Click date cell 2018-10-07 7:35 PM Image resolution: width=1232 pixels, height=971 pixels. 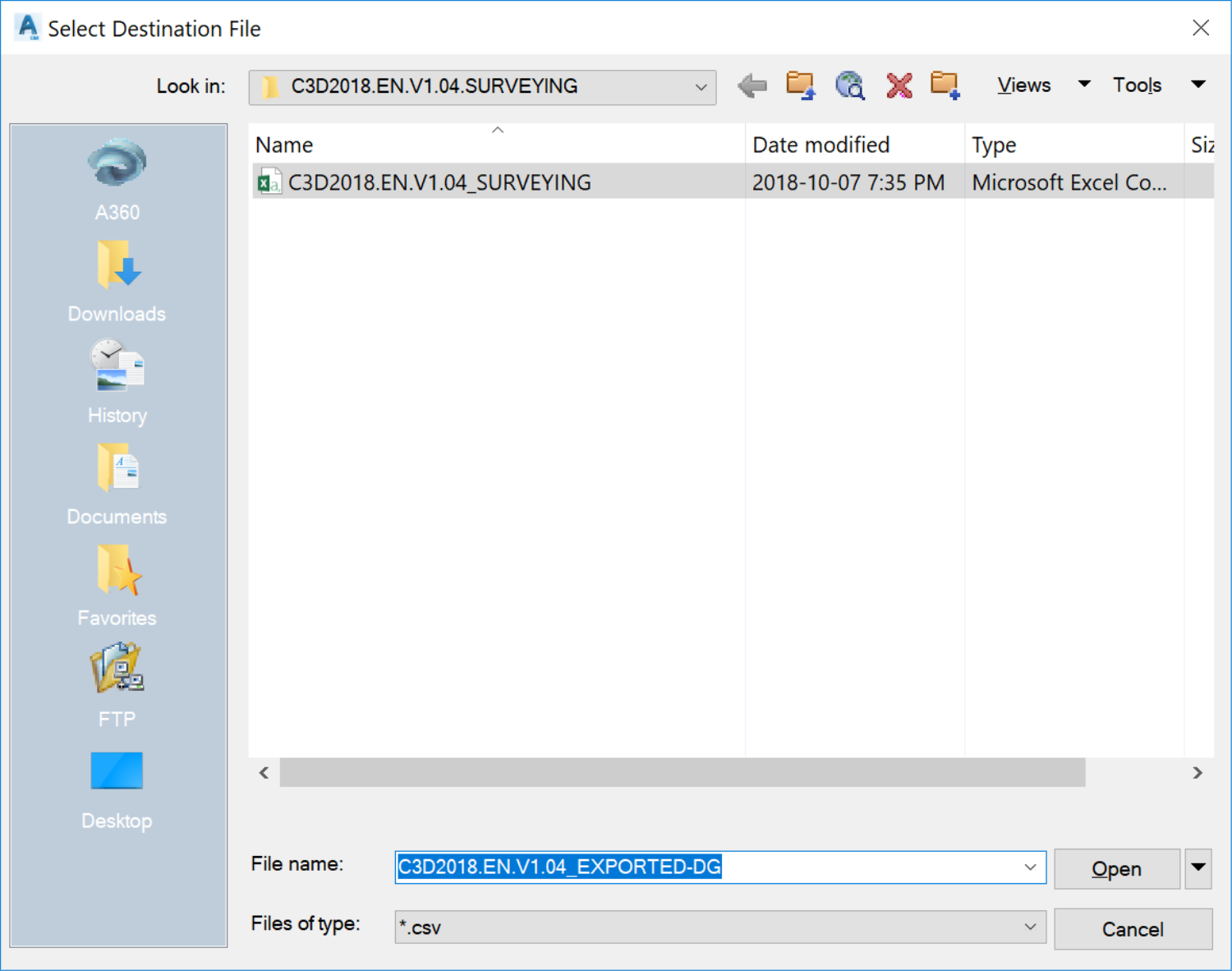848,182
